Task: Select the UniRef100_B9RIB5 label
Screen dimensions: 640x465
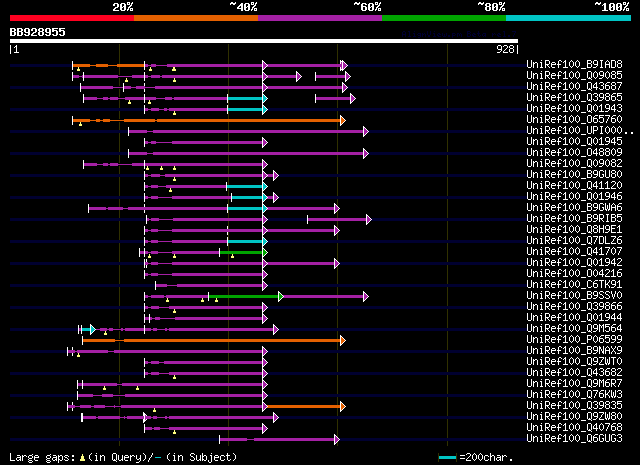Action: click(x=574, y=219)
